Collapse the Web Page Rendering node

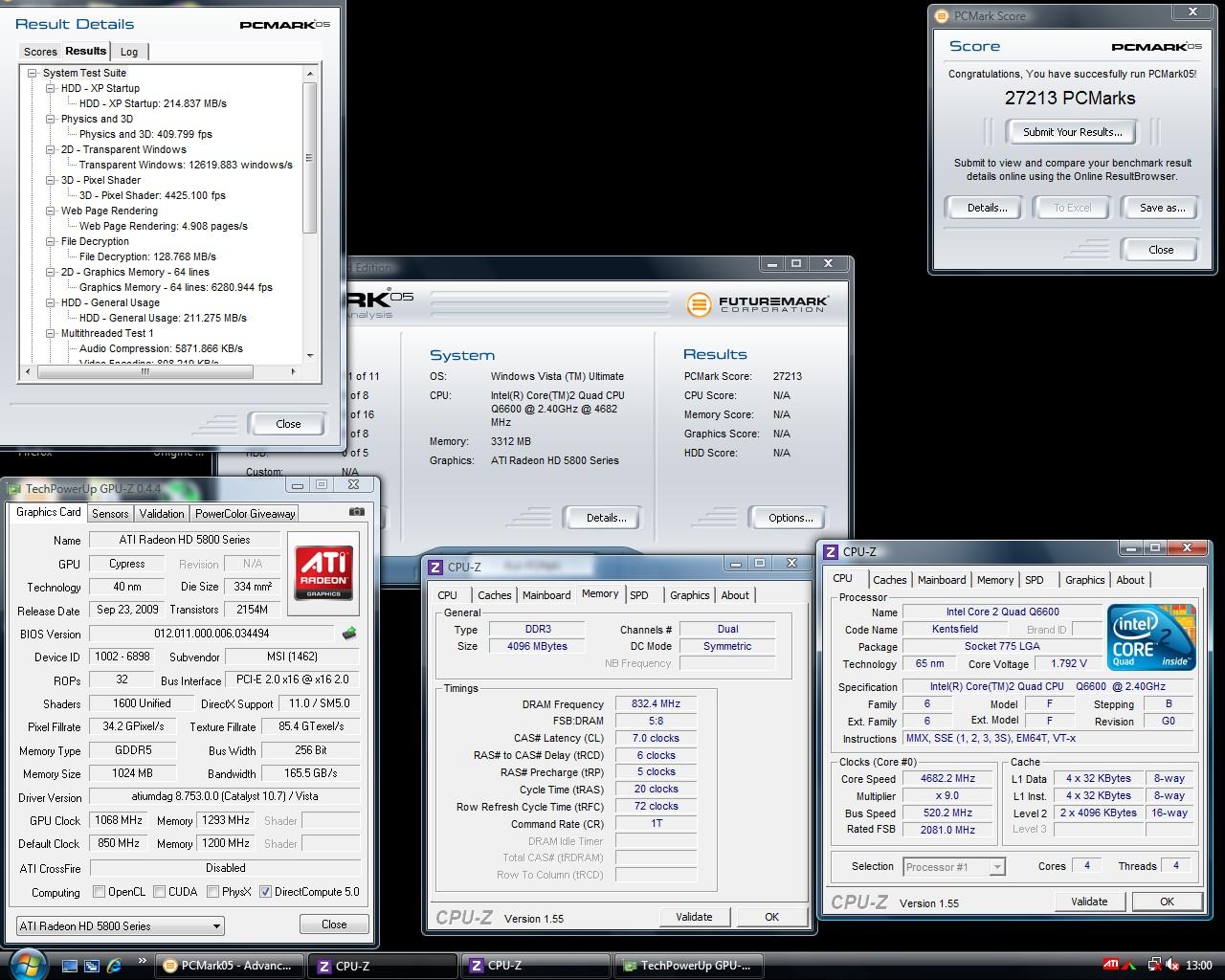pyautogui.click(x=51, y=211)
